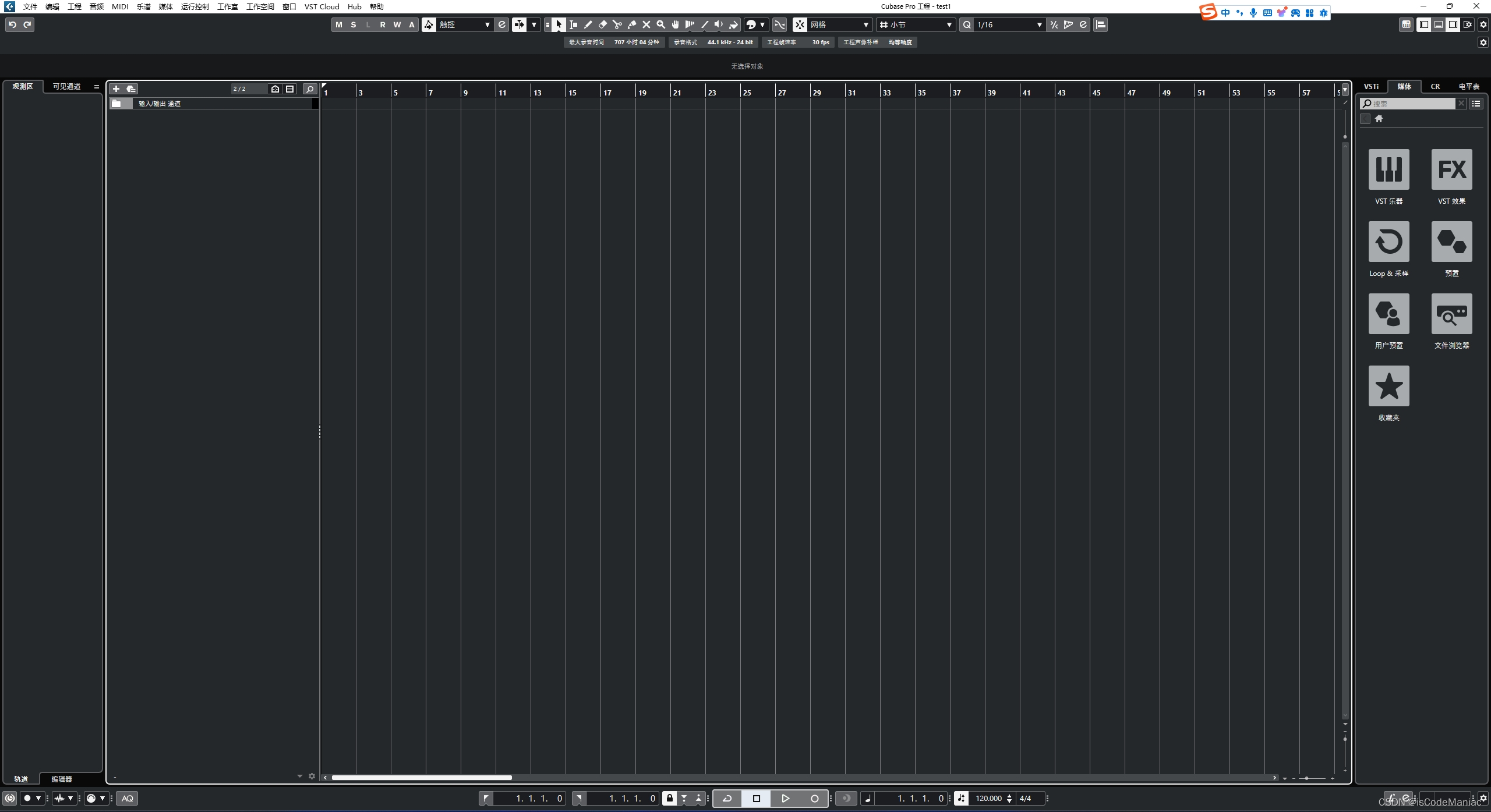Open the Loop & 采样 media tile
1491x812 pixels.
[1388, 242]
